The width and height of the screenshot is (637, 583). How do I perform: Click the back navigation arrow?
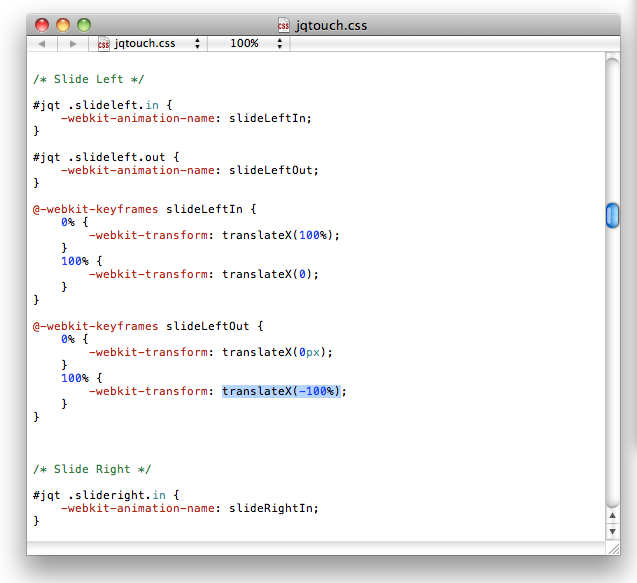pos(42,43)
